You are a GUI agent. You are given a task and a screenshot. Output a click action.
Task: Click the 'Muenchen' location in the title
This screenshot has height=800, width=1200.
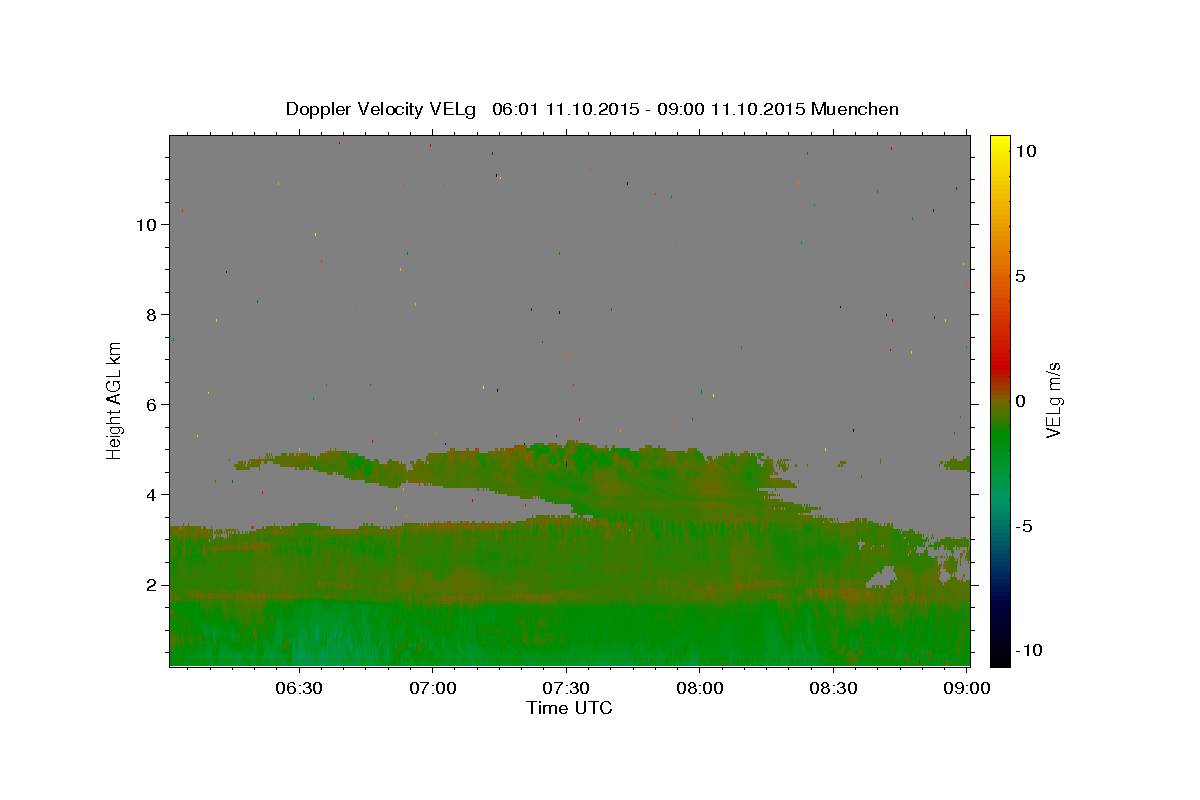pos(855,109)
